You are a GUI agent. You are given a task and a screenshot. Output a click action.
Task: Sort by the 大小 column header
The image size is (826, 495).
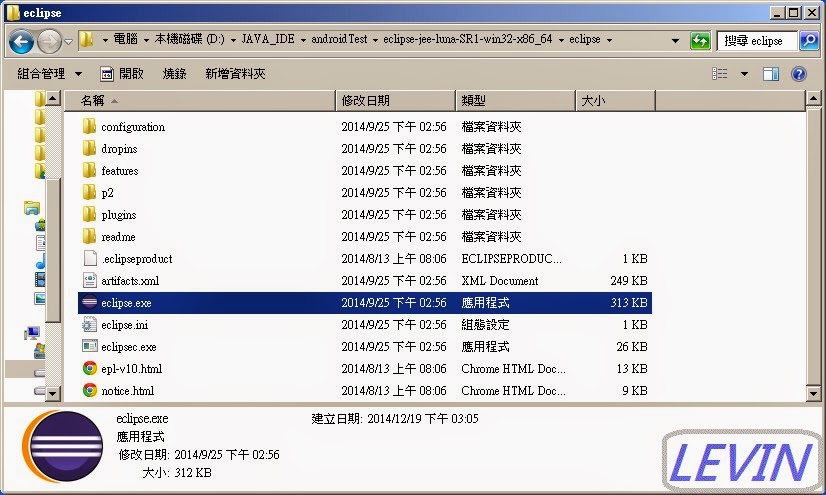click(x=616, y=101)
